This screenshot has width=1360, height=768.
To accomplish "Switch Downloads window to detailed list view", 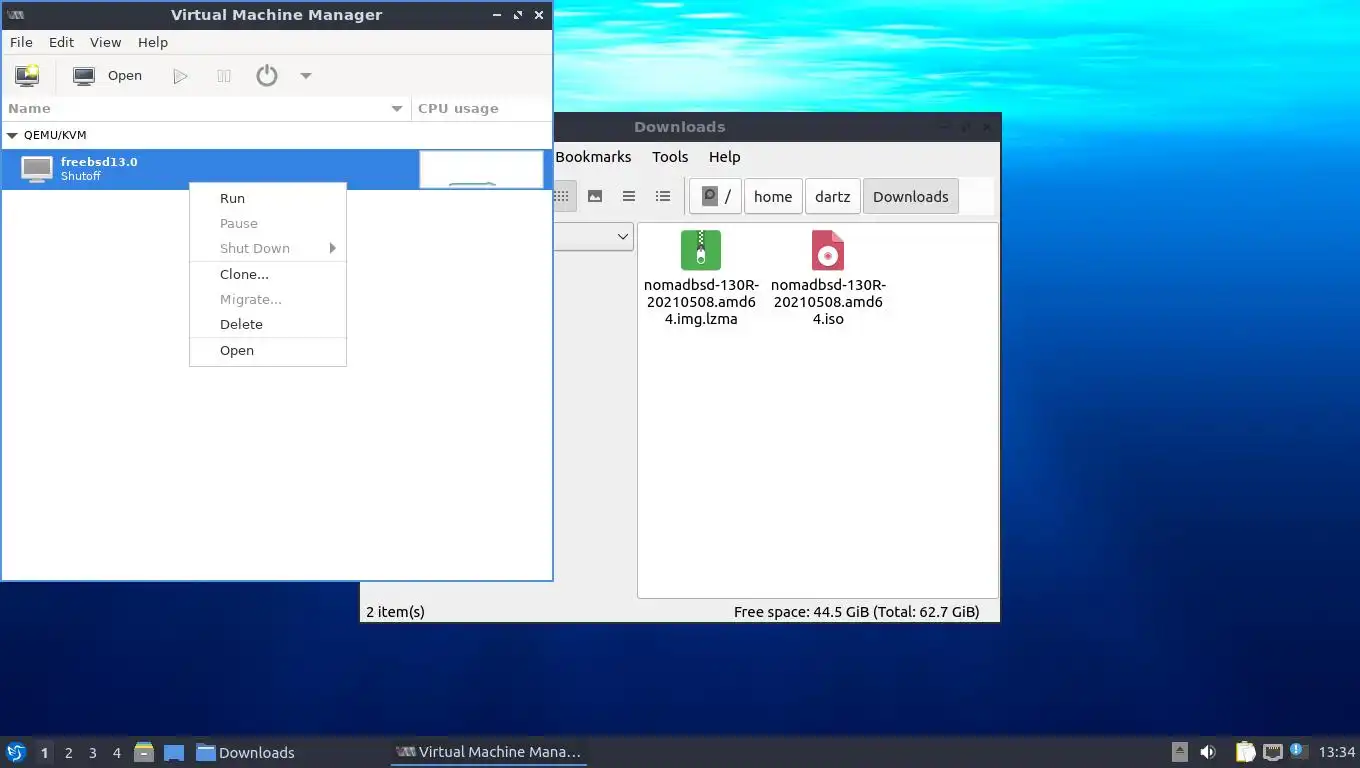I will coord(662,196).
